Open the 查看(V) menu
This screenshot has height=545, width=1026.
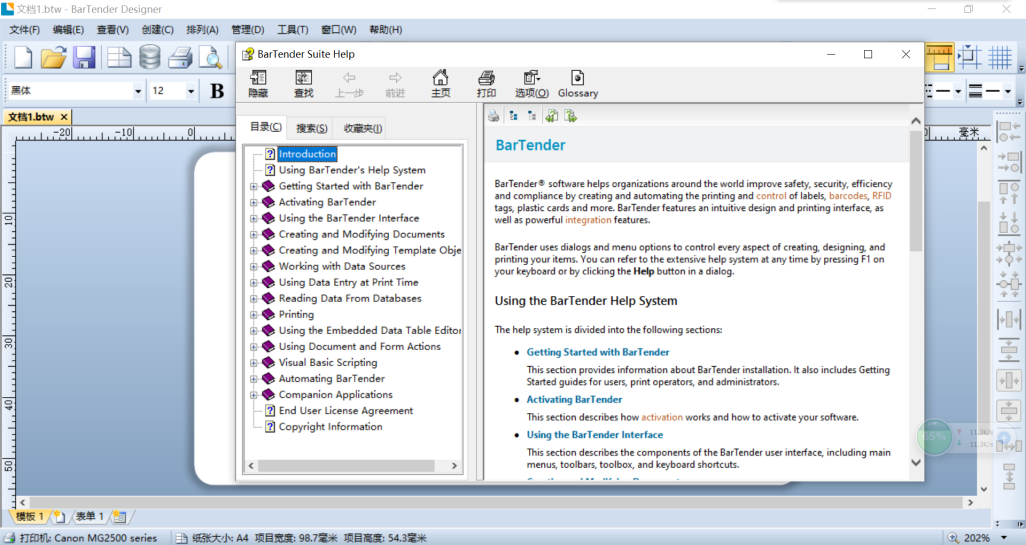tap(113, 29)
